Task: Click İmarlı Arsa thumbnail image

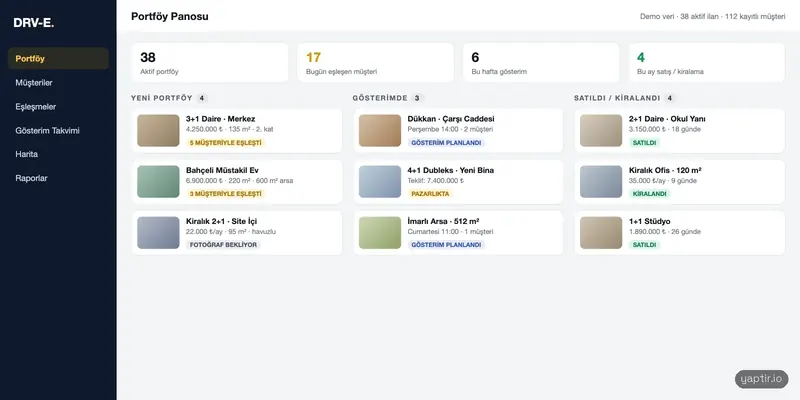Action: [x=380, y=233]
